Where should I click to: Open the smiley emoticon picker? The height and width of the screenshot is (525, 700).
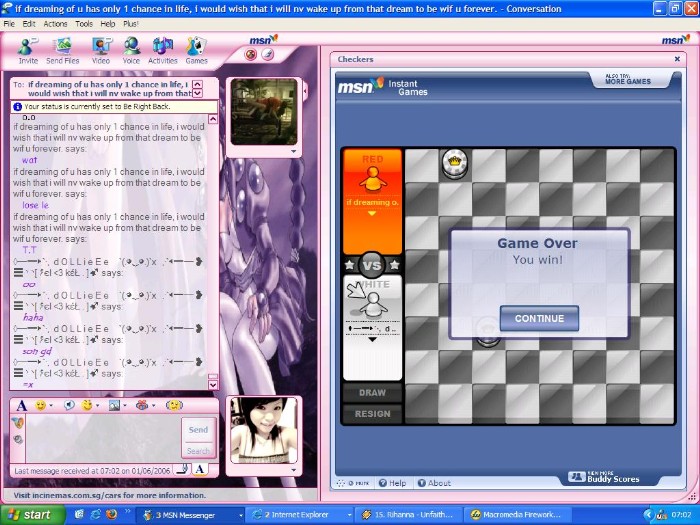coord(40,405)
